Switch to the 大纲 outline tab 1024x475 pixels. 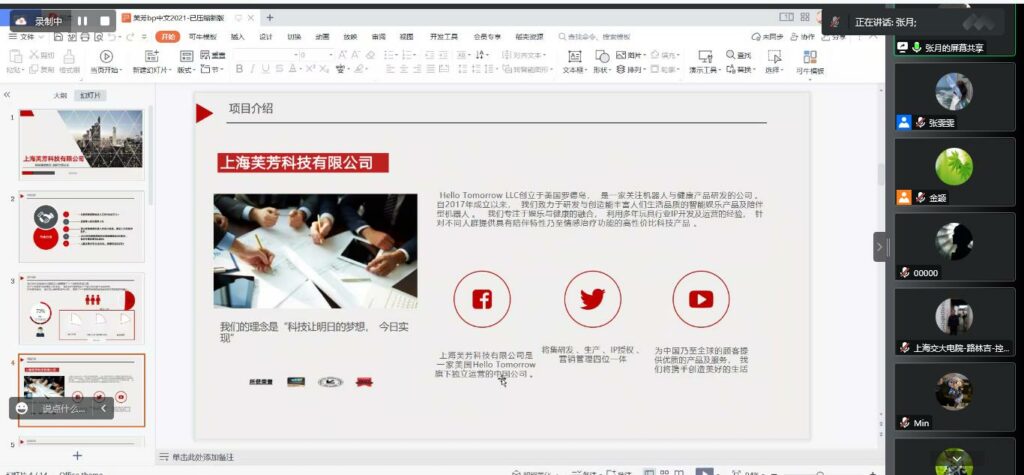coord(60,95)
